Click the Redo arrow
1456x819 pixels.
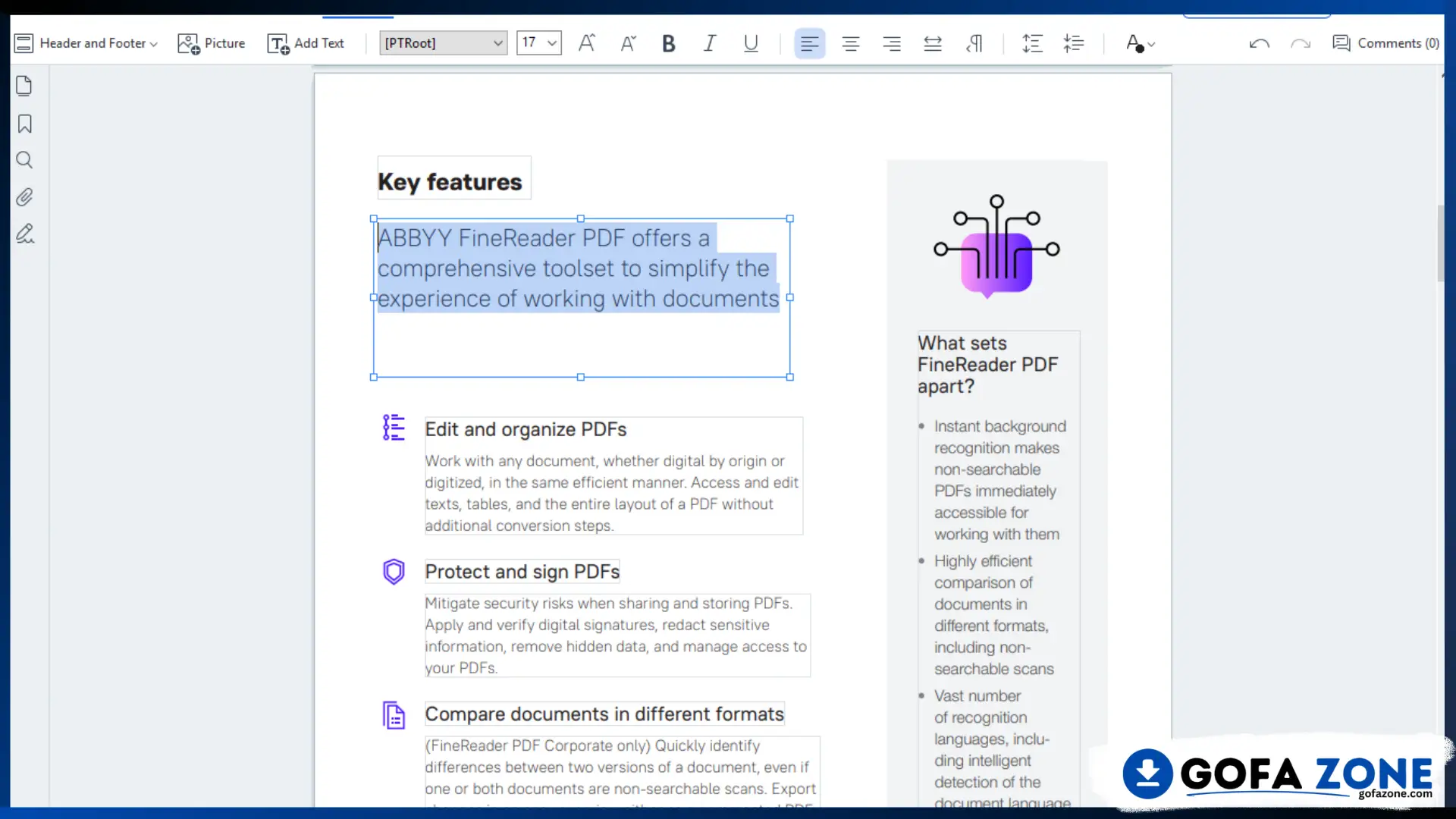[x=1301, y=43]
